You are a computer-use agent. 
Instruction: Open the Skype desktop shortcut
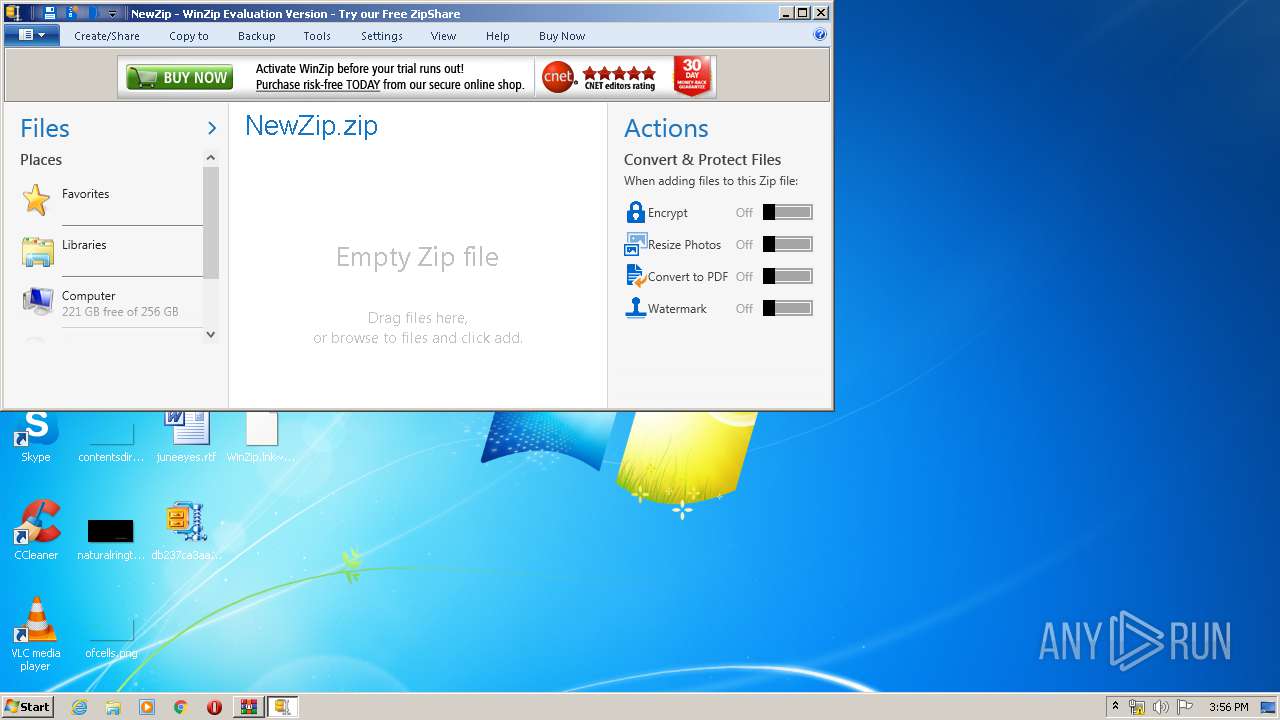click(36, 436)
